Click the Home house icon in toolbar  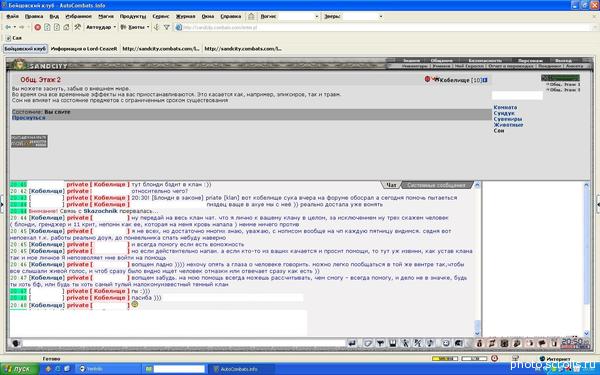coord(66,27)
